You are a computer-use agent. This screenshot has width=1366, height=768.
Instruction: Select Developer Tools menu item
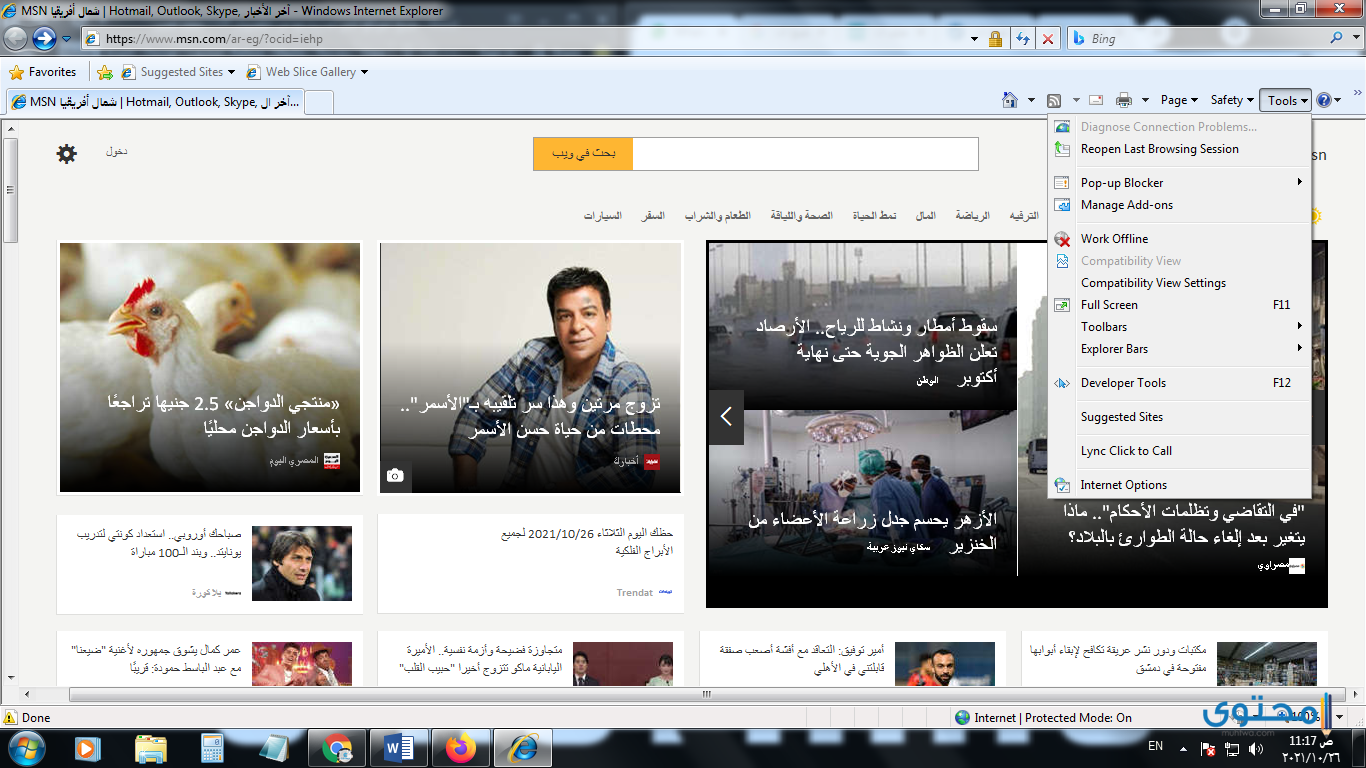point(1180,383)
